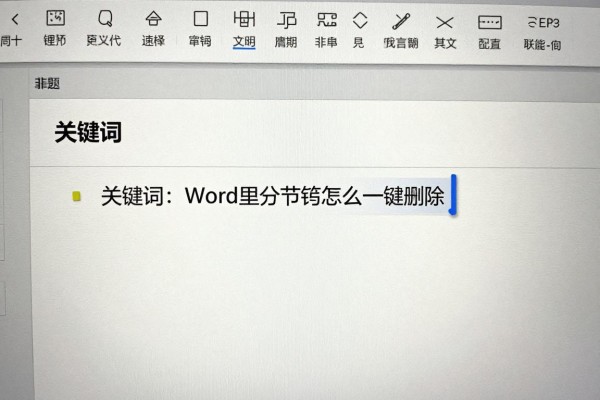The width and height of the screenshot is (600, 400).
Task: Click the toolbar icon above 非串
Action: tap(326, 20)
